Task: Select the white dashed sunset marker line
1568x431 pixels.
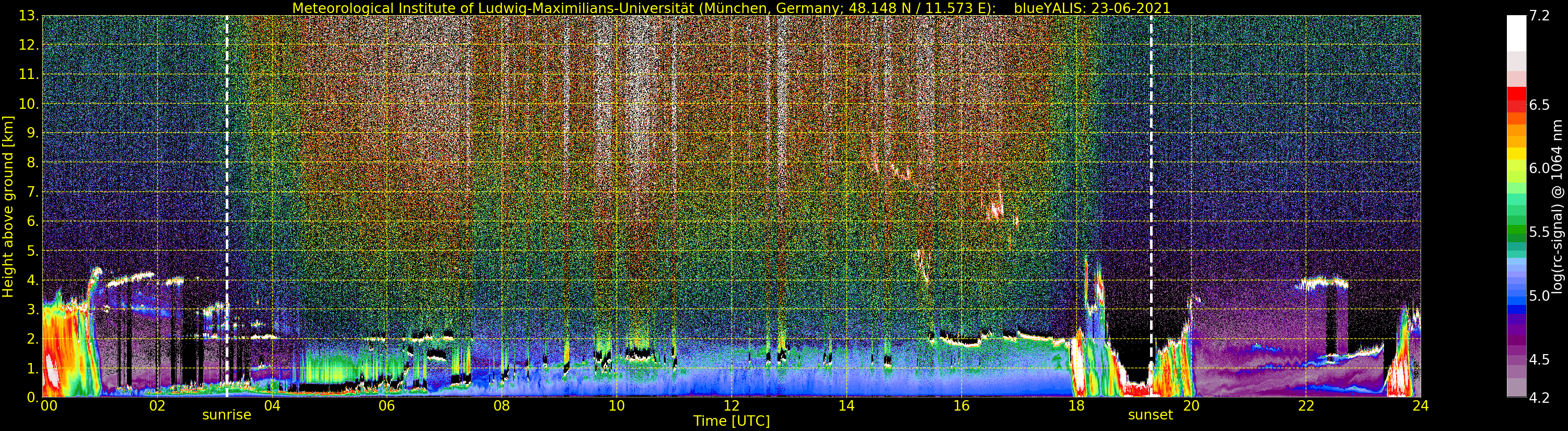Action: click(1151, 206)
